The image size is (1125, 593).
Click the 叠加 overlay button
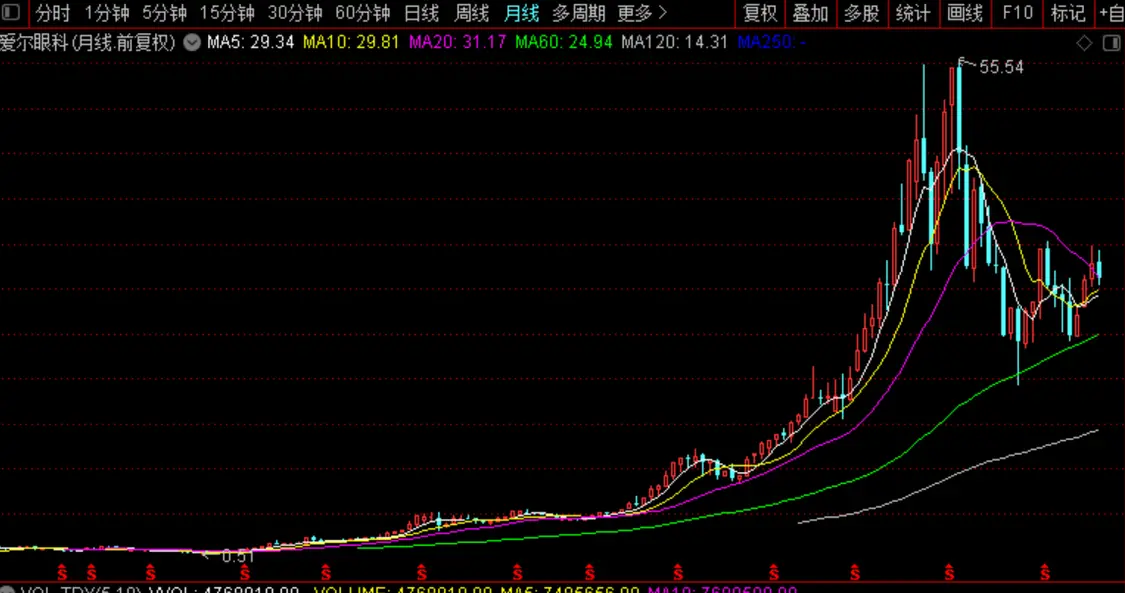(x=810, y=13)
